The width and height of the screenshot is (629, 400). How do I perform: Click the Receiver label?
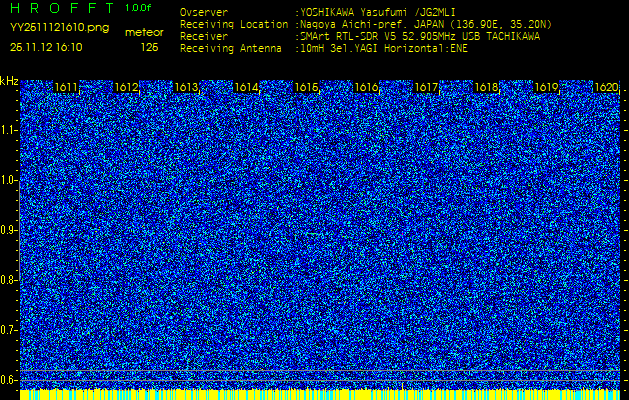[204, 37]
